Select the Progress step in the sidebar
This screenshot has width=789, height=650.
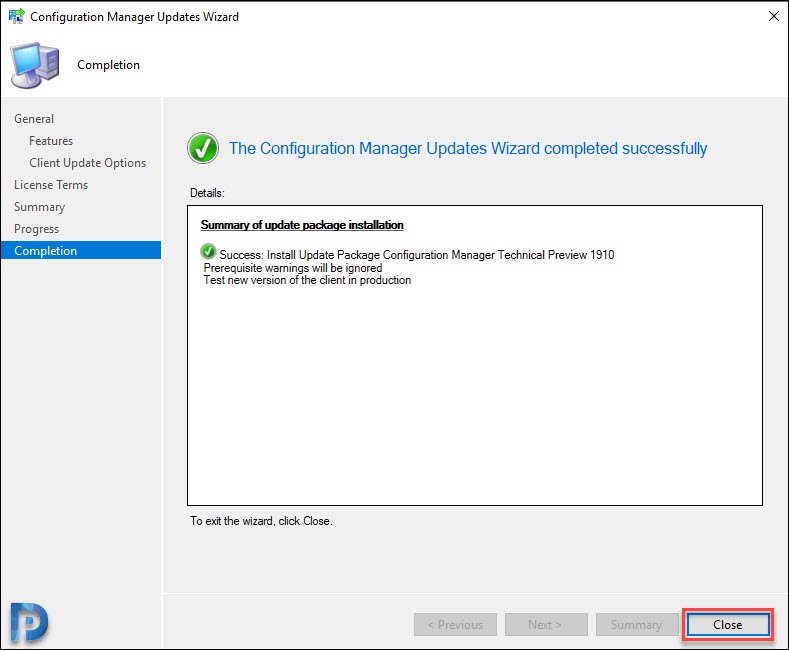coord(36,229)
